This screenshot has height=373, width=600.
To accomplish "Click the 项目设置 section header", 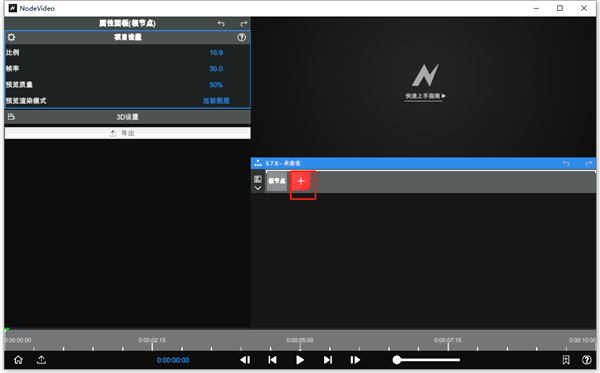I will pos(128,37).
